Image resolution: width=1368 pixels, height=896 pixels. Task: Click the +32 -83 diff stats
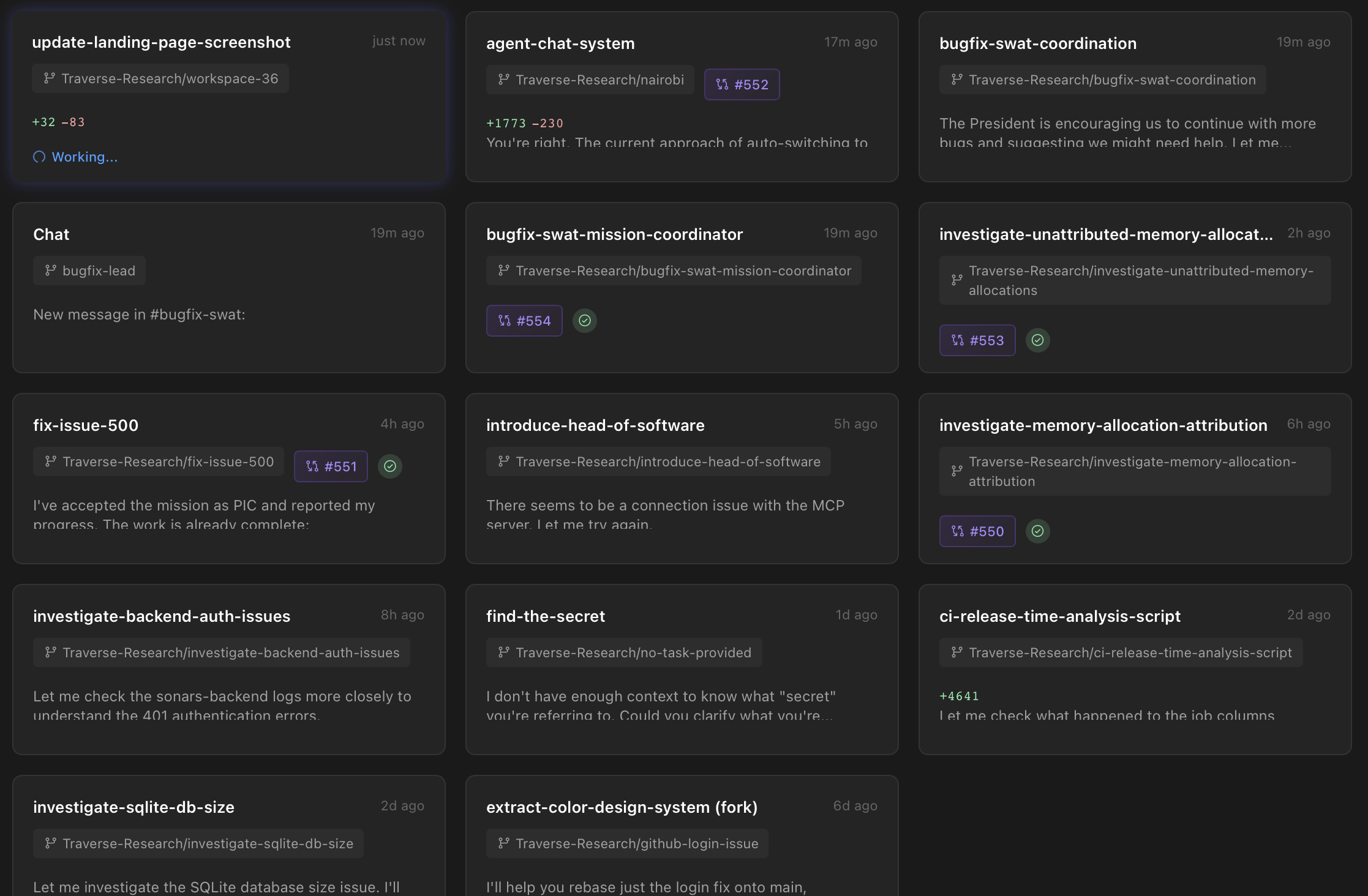tap(59, 122)
